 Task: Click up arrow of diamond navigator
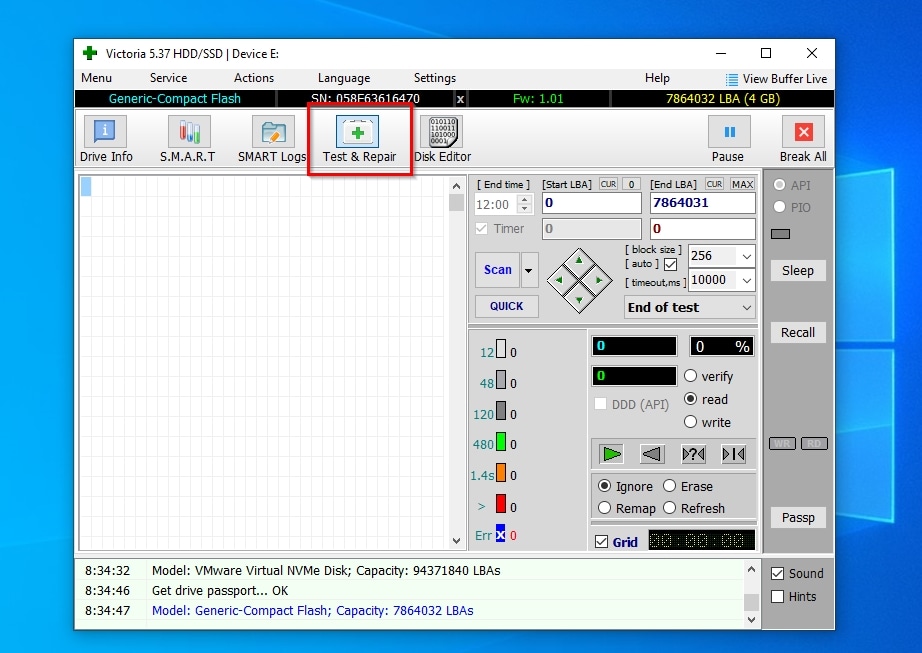coord(579,260)
